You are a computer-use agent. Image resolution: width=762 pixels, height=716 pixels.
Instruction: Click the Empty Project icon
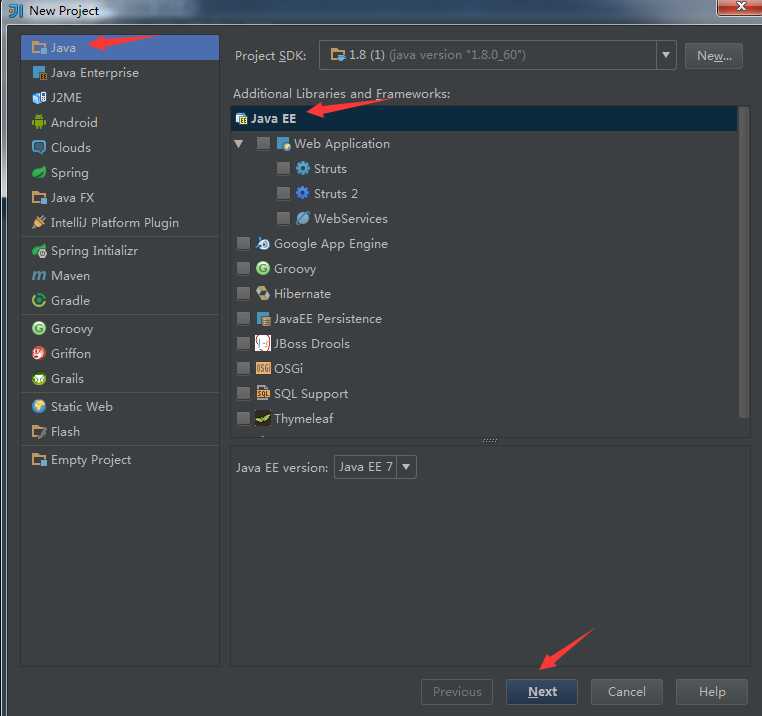click(x=39, y=460)
